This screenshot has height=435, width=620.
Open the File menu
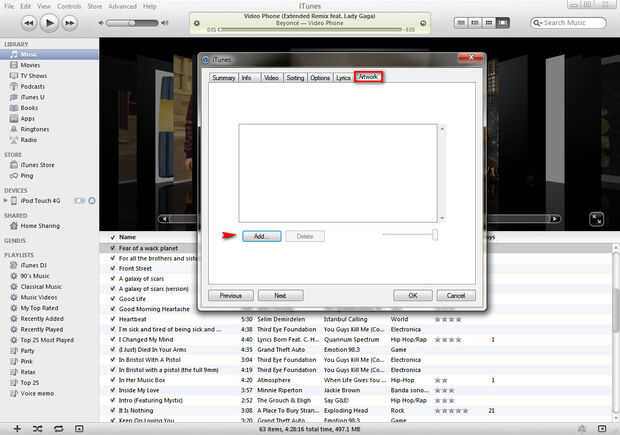click(x=9, y=6)
